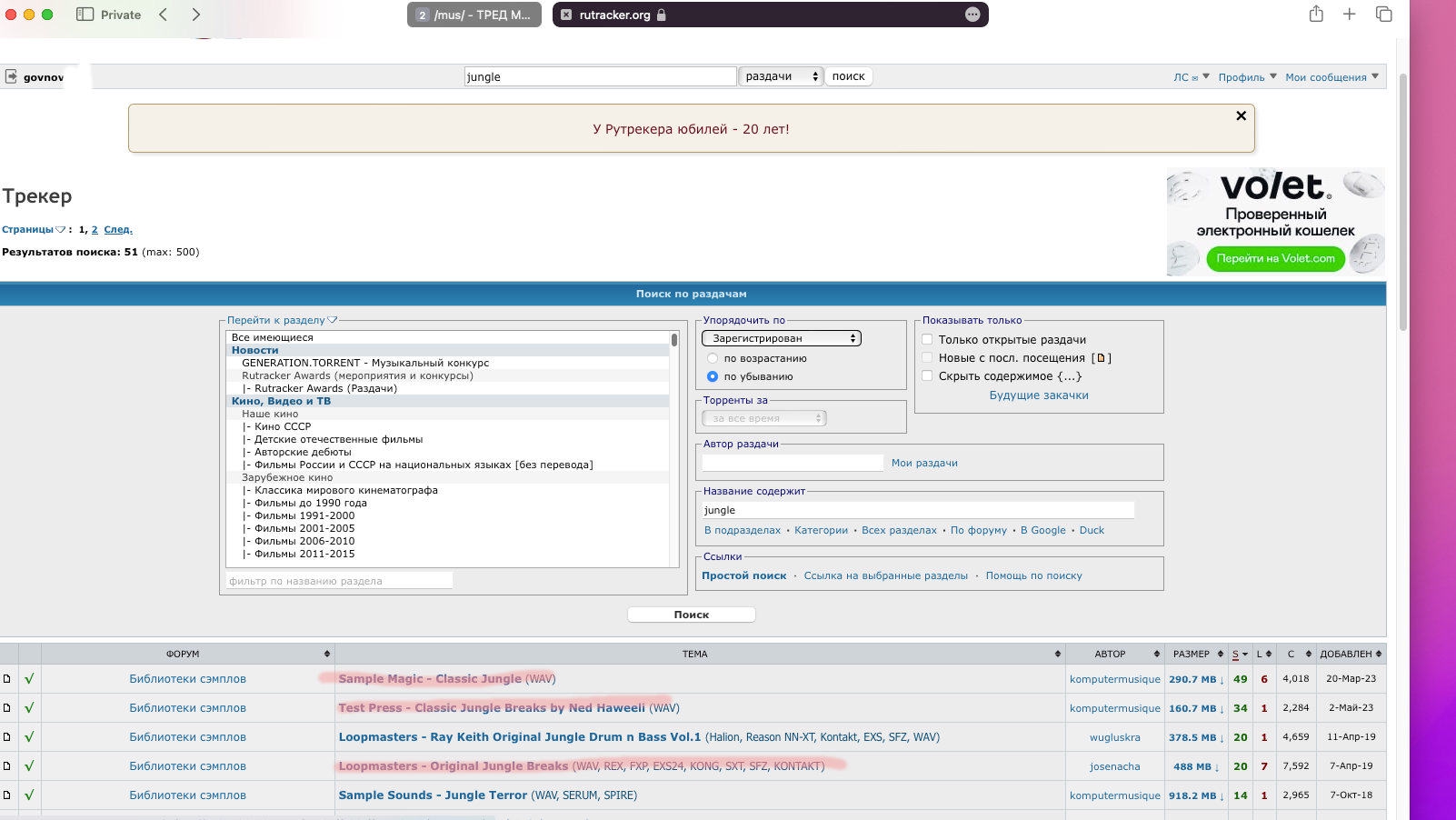Screen dimensions: 1456x820
Task: Click sort arrows on ТЕМА column
Action: [1058, 654]
